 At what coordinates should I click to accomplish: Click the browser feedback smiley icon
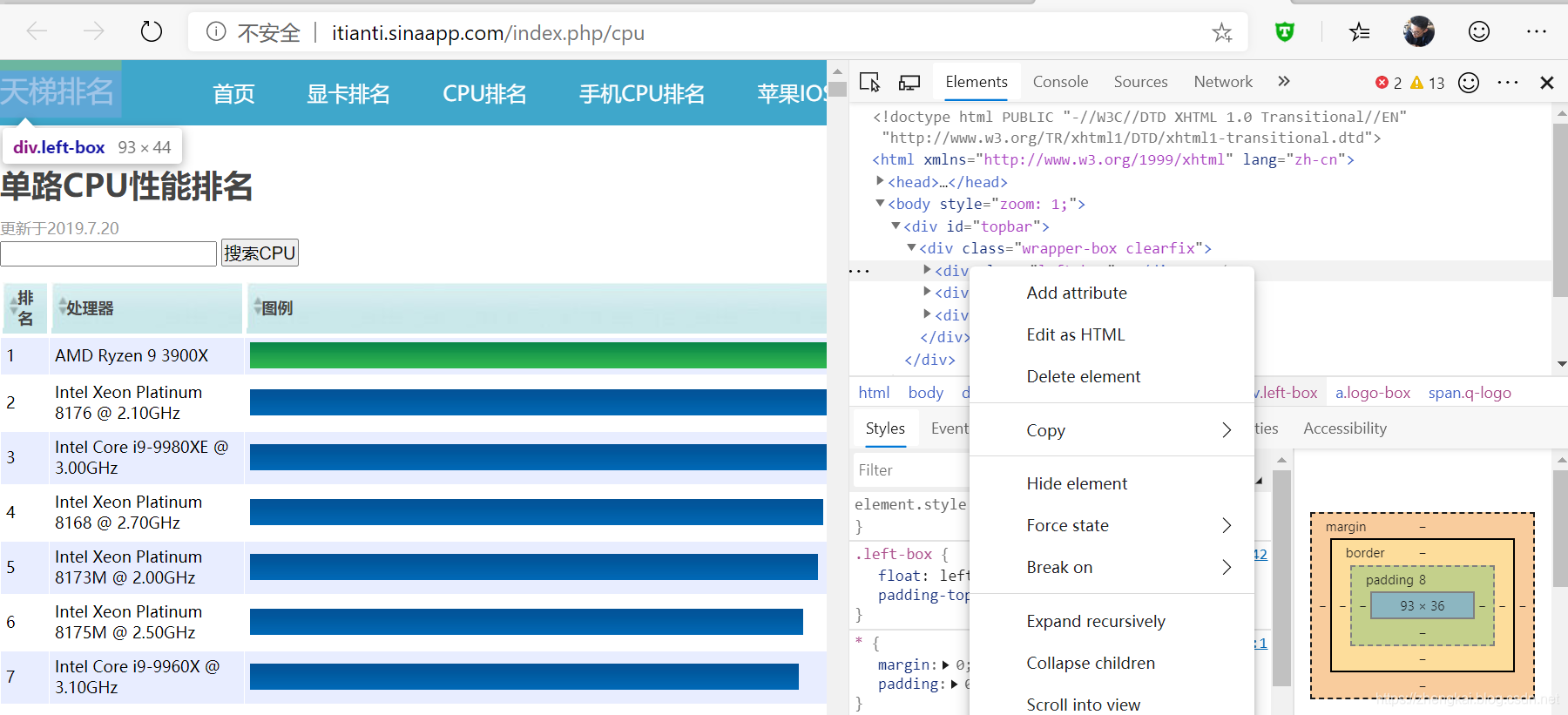point(1479,32)
